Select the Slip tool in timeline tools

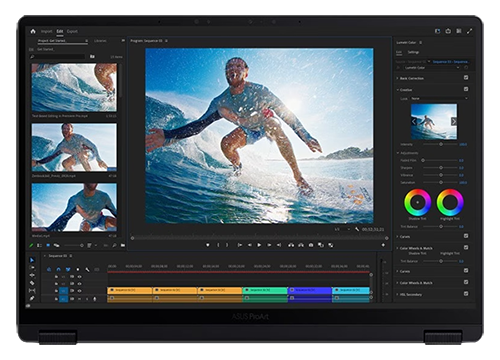pyautogui.click(x=32, y=291)
